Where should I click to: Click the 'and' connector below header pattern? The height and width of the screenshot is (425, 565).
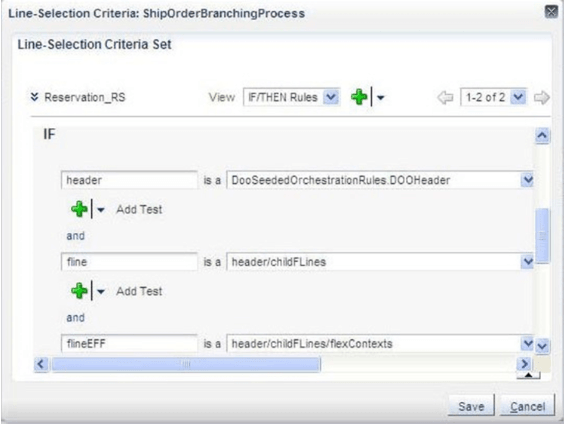pyautogui.click(x=75, y=236)
